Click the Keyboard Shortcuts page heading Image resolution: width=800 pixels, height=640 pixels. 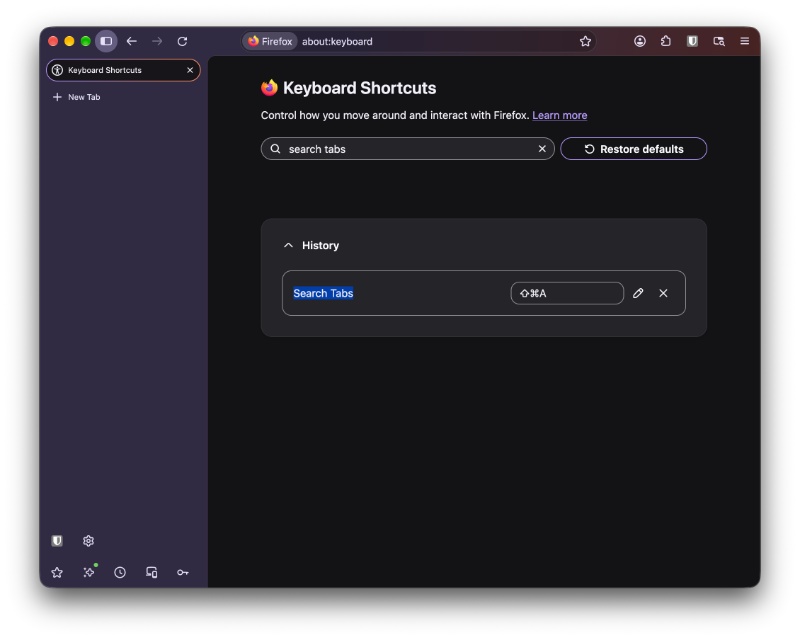point(360,88)
